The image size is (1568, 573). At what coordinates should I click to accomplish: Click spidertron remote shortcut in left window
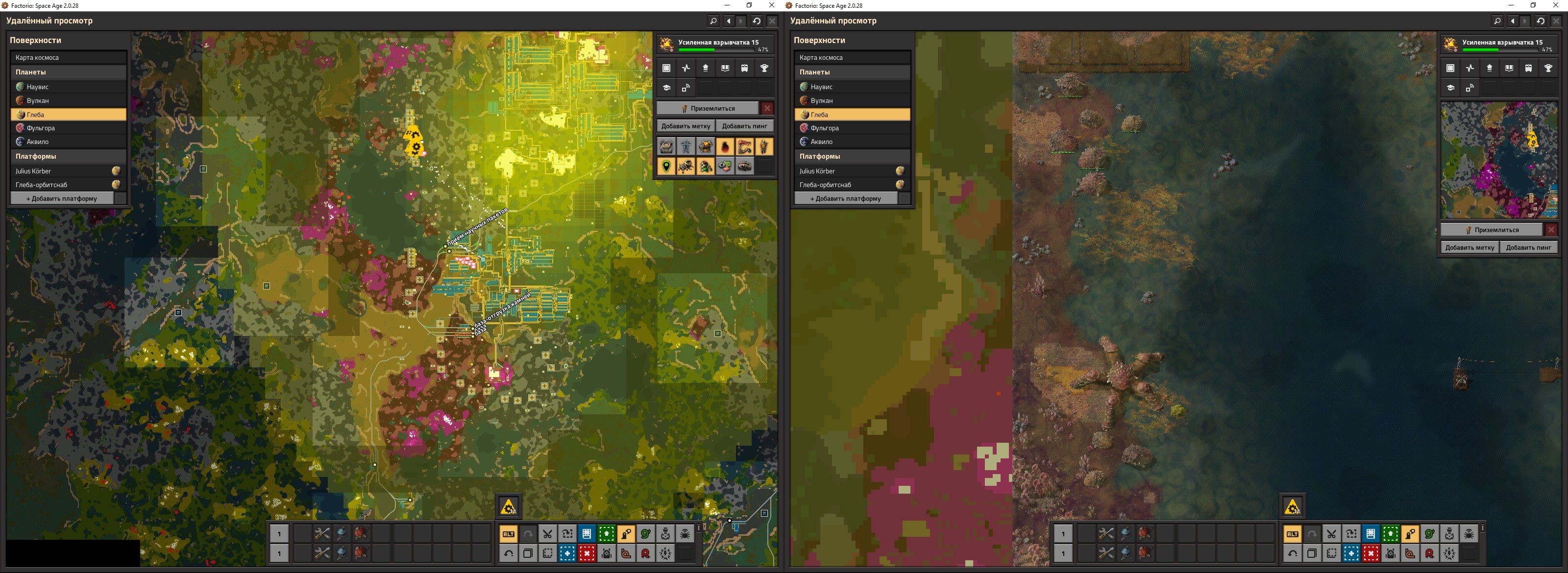click(685, 534)
